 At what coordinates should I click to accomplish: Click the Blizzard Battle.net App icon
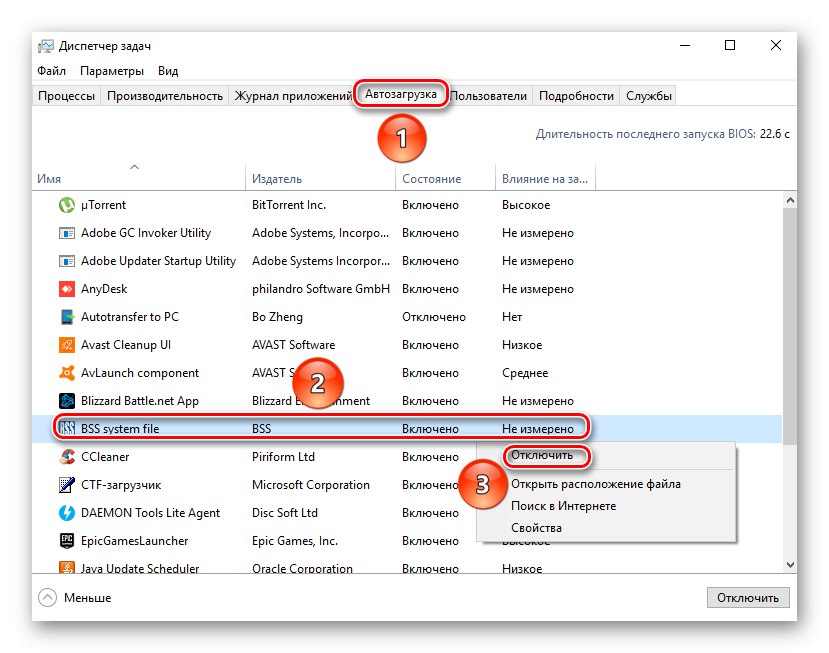point(67,401)
